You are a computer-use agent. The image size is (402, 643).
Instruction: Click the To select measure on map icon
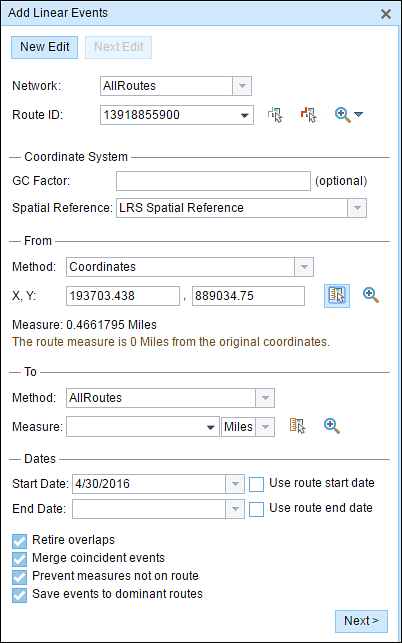click(298, 426)
